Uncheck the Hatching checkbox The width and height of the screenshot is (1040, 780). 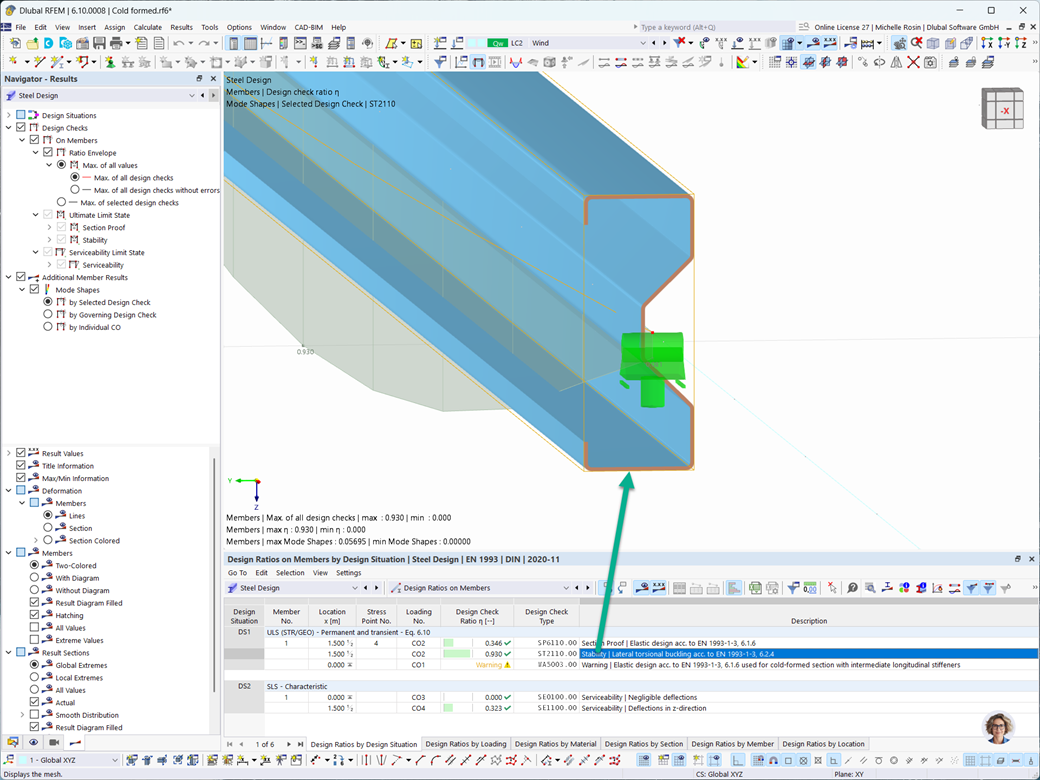pyautogui.click(x=34, y=615)
